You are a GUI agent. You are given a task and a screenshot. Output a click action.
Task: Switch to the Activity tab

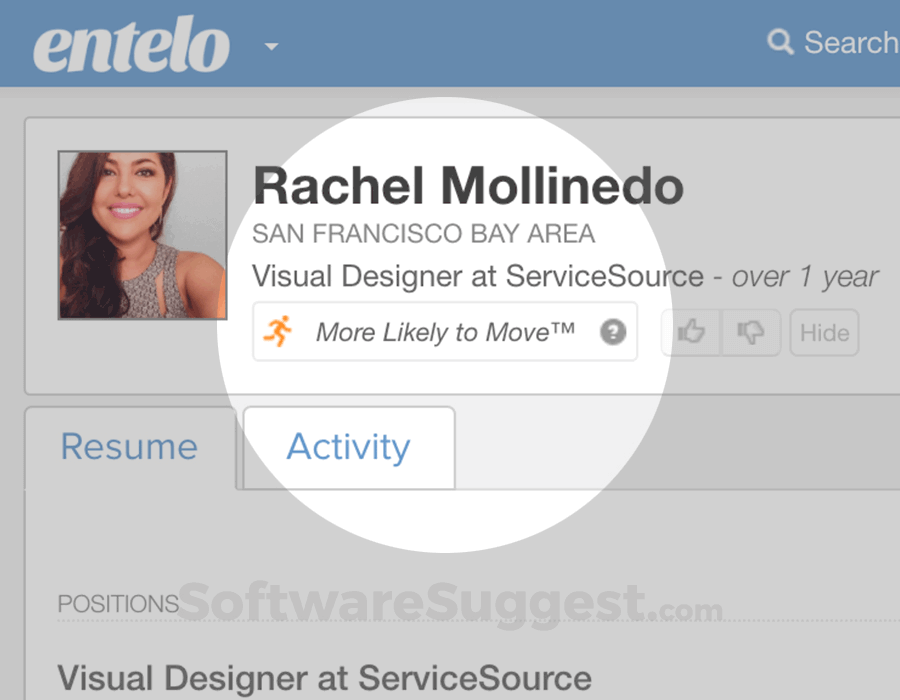click(348, 447)
